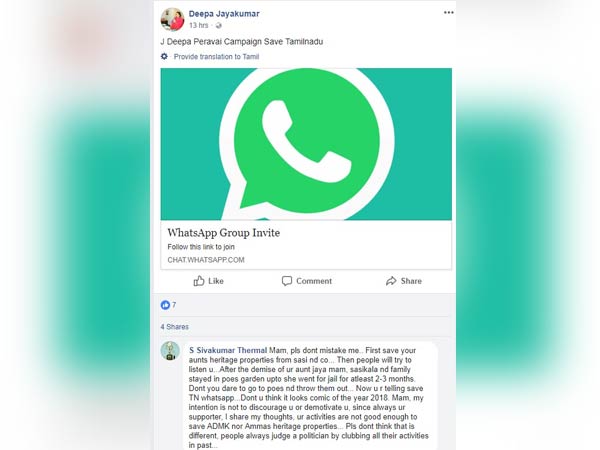
Task: Open the WhatsApp Group Invite title
Action: (x=223, y=233)
